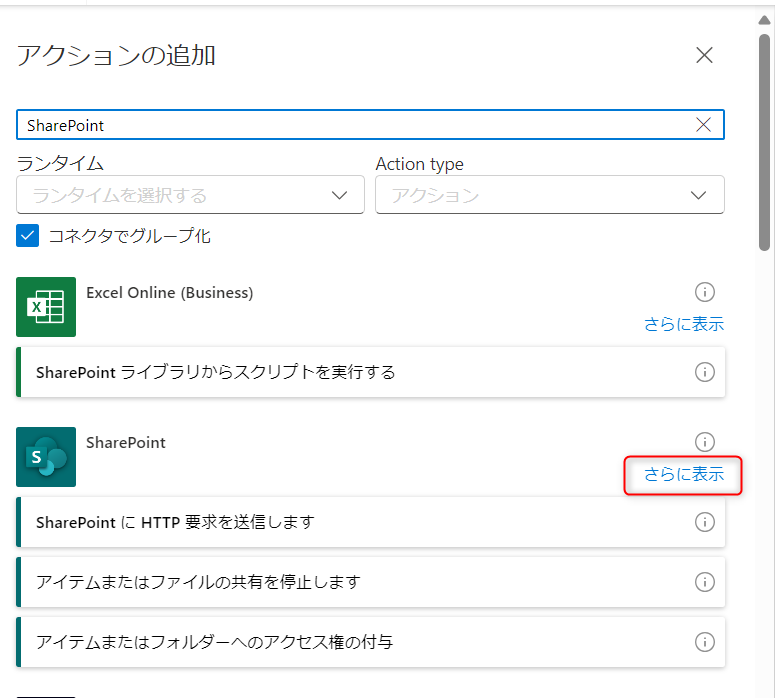Show info for the SharePoint connector
The height and width of the screenshot is (698, 775).
point(704,441)
